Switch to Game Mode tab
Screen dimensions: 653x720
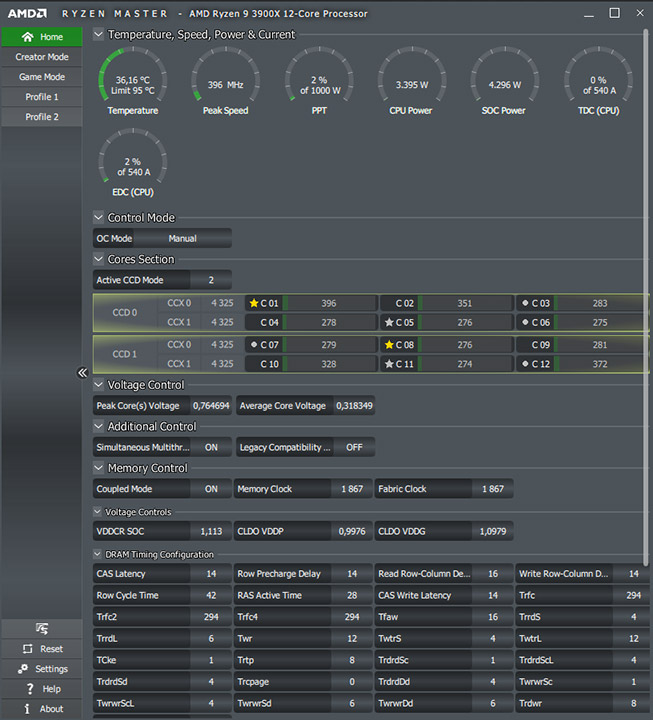coord(42,77)
